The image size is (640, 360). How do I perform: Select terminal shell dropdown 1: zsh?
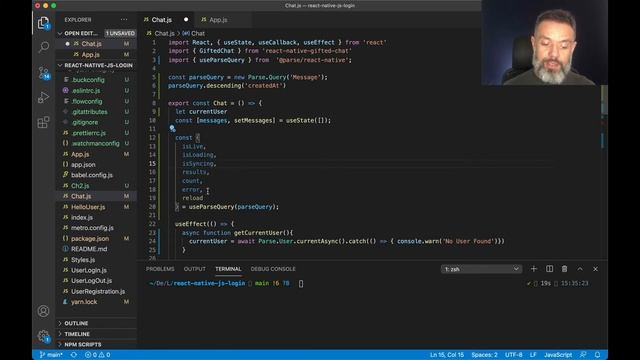481,269
